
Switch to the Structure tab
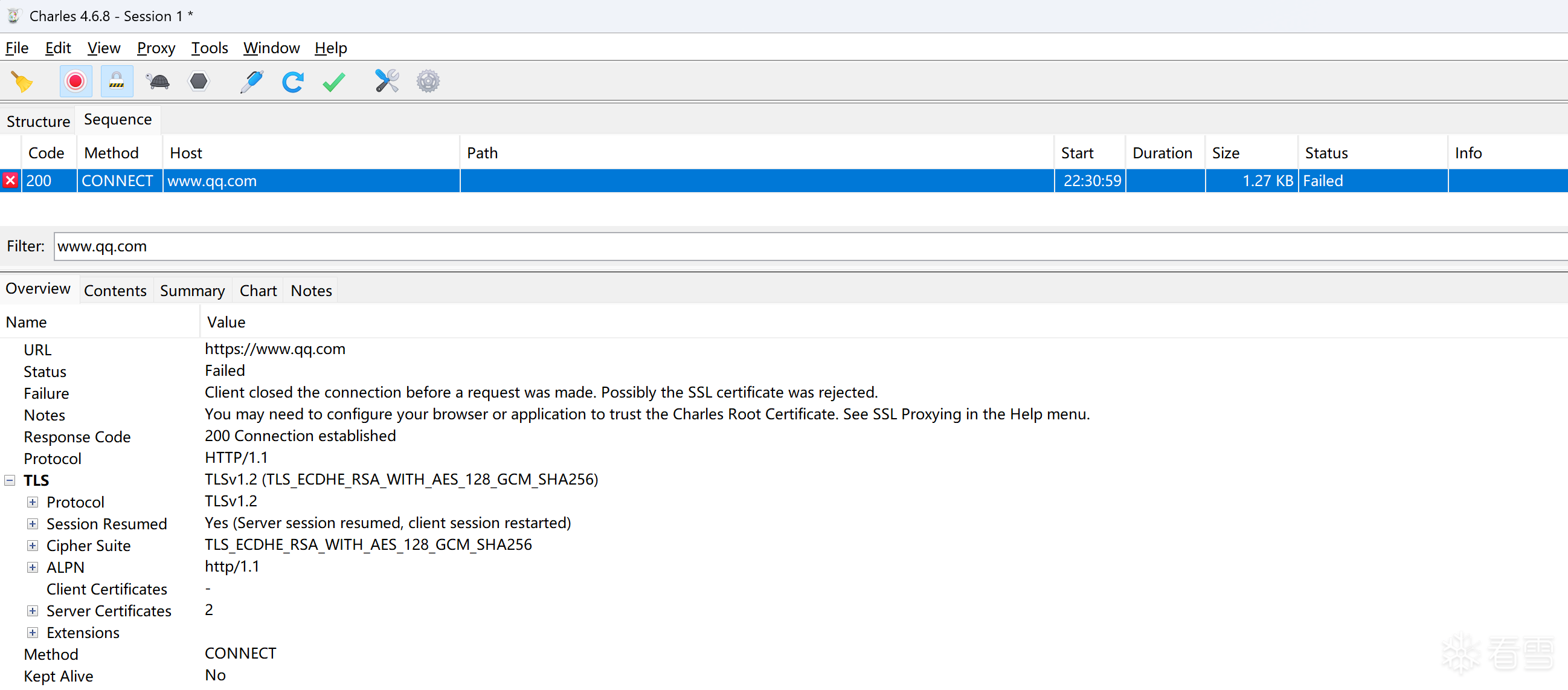(37, 121)
